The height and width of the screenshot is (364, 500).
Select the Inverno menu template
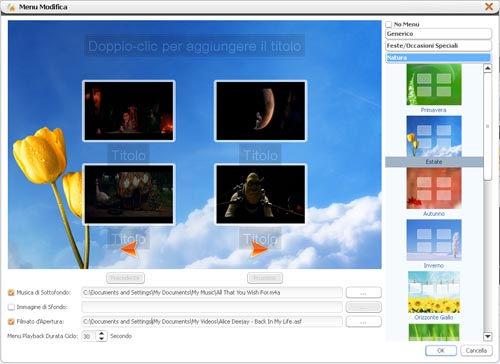click(434, 240)
